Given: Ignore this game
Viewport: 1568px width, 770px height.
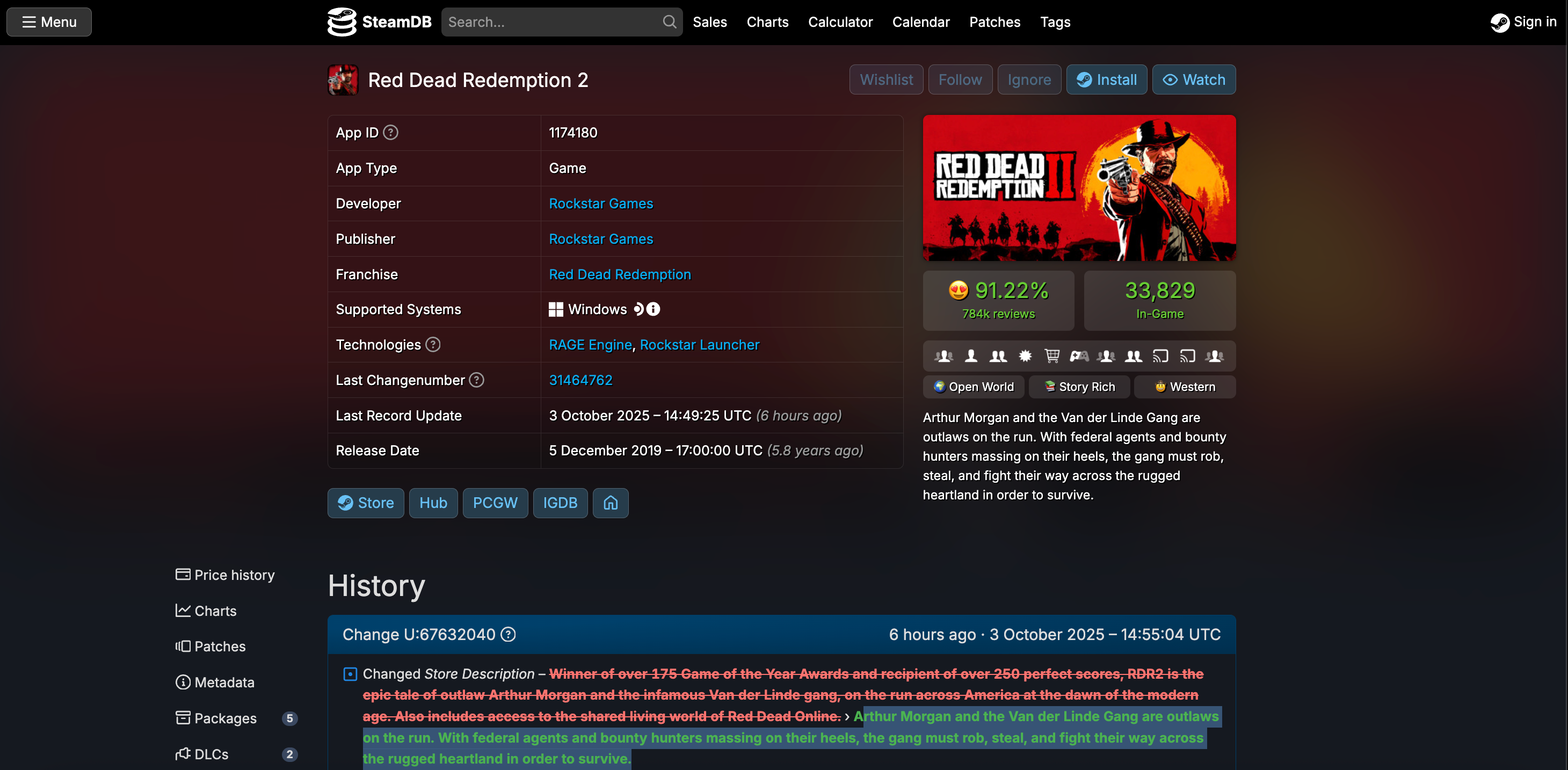Looking at the screenshot, I should 1029,79.
